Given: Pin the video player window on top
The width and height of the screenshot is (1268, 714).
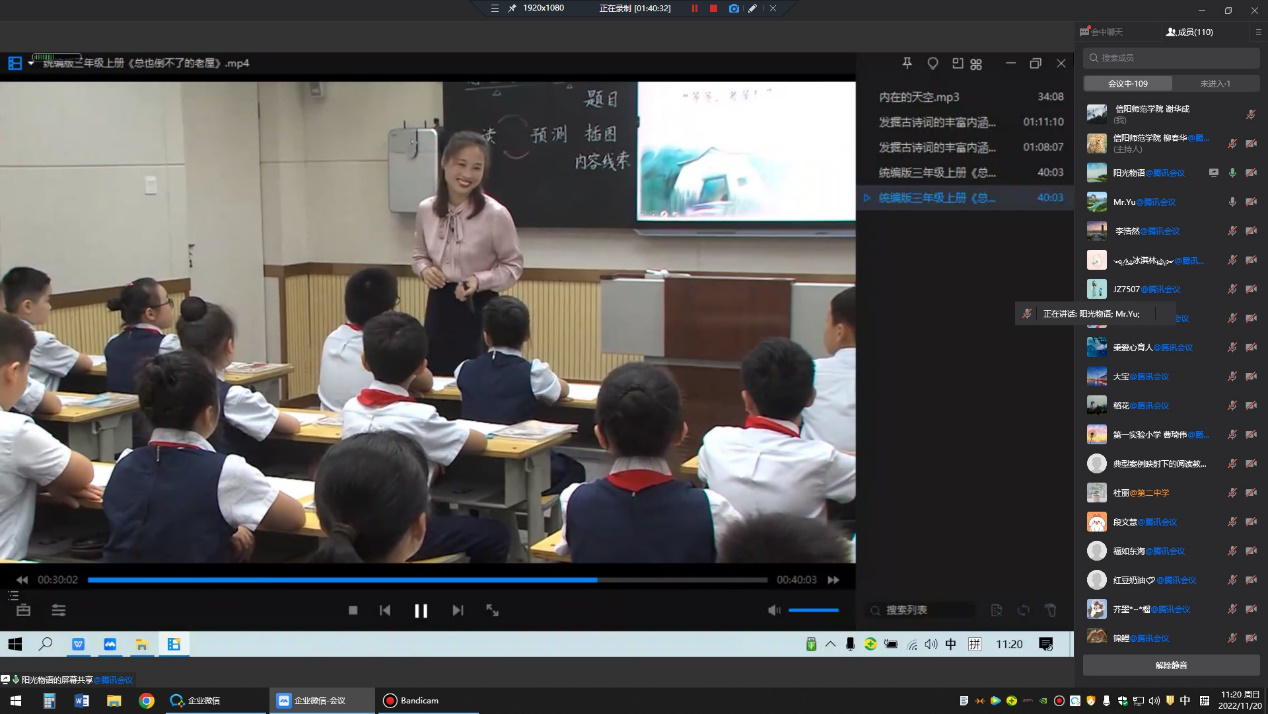Looking at the screenshot, I should [x=907, y=63].
